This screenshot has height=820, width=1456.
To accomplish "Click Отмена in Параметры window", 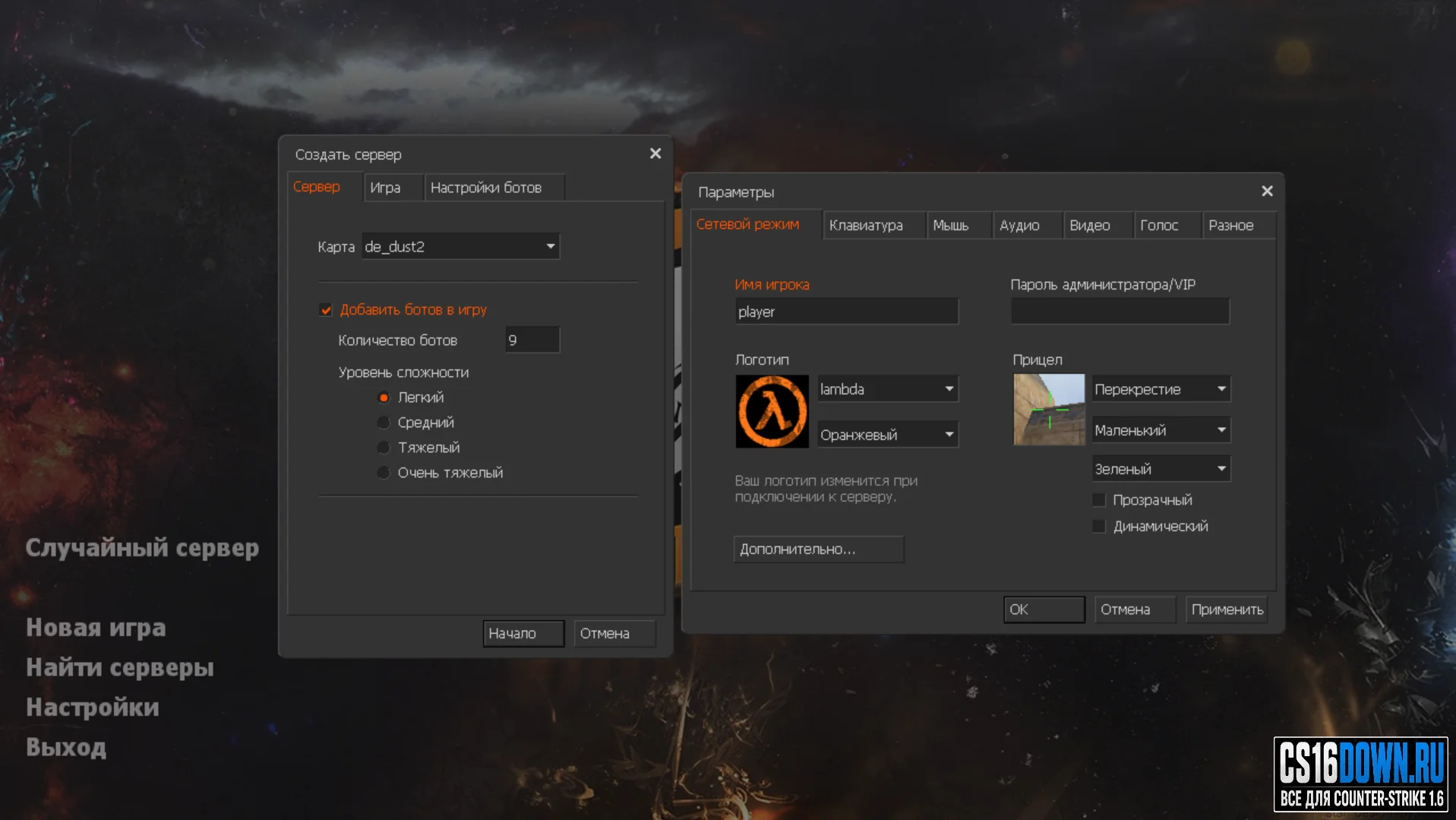I will point(1135,609).
